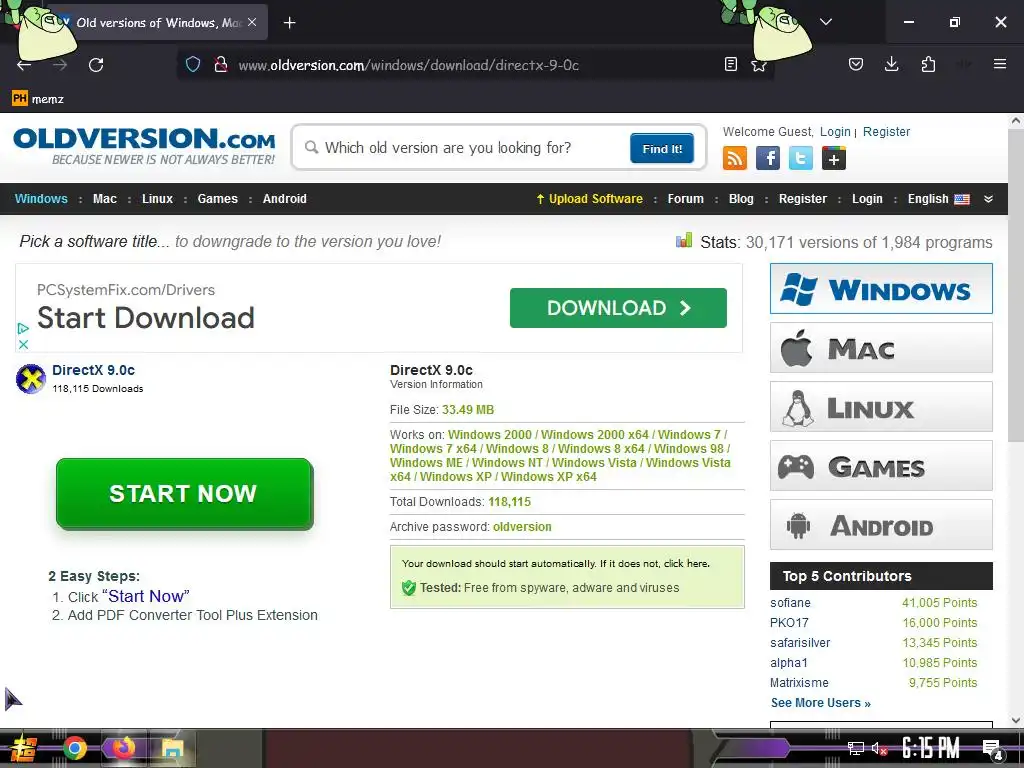Screen dimensions: 1024x768
Task: Save page to Pocket
Action: click(x=856, y=64)
